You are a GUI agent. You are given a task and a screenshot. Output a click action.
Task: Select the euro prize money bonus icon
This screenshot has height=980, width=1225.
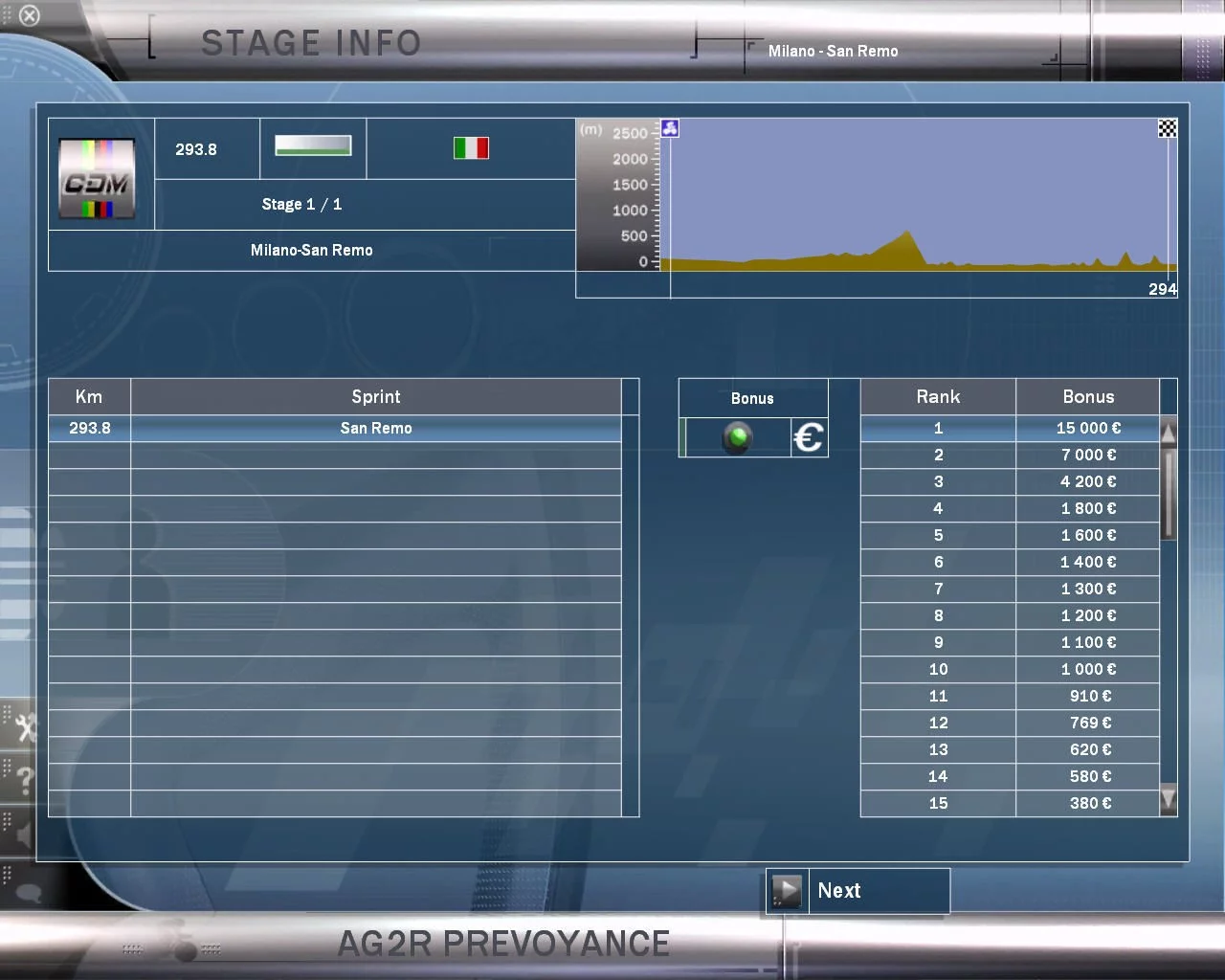(809, 437)
